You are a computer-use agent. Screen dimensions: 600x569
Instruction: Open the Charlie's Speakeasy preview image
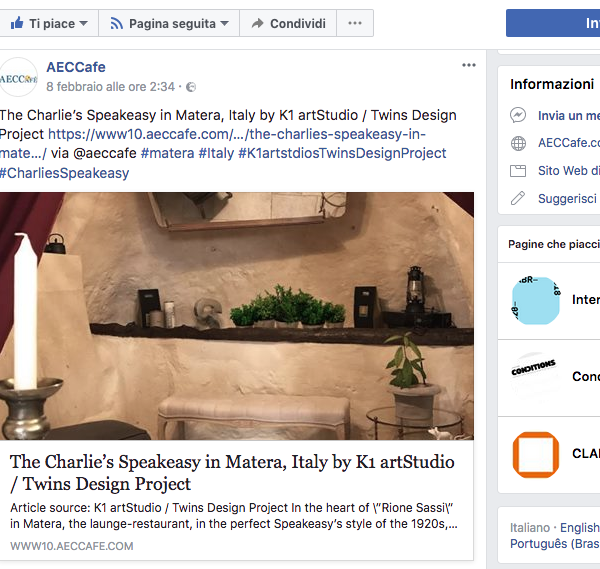237,316
